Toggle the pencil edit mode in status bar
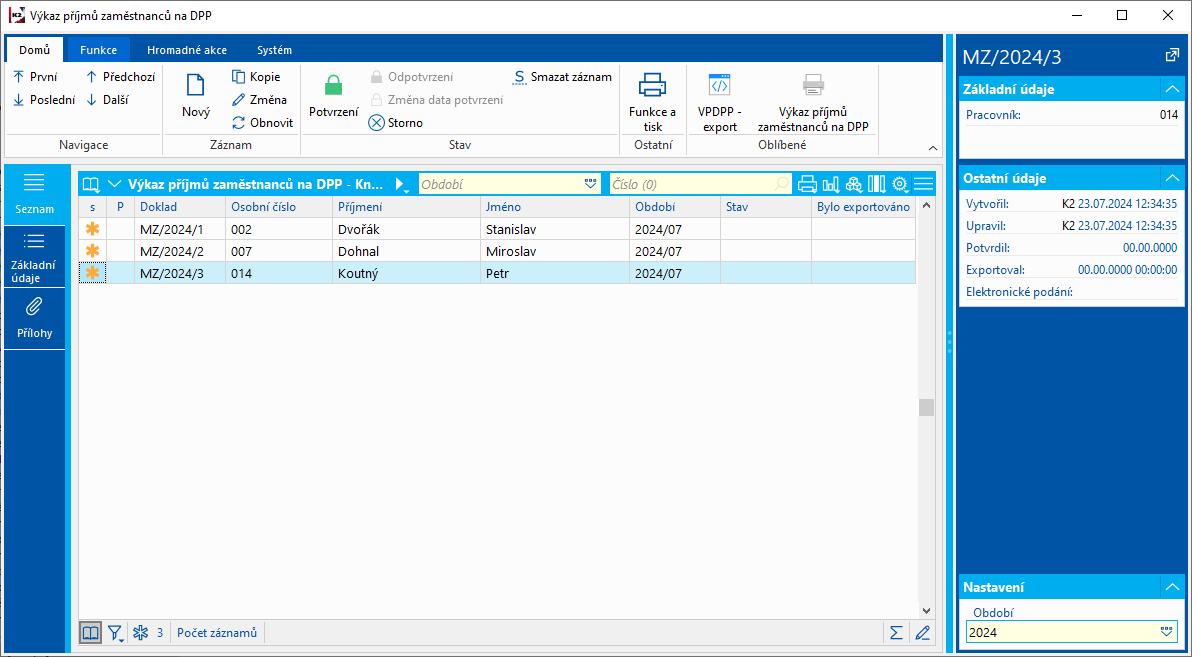The width and height of the screenshot is (1192, 657). point(922,632)
